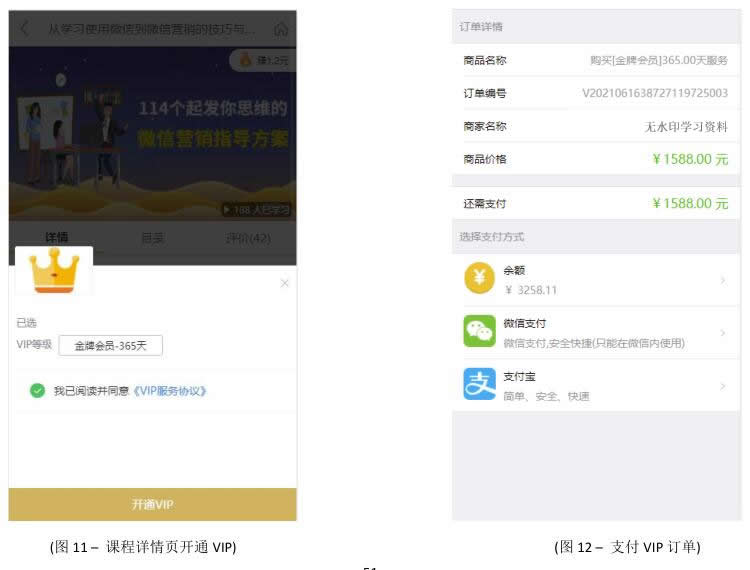750x570 pixels.
Task: Click order number V202106163872...
Action: pyautogui.click(x=655, y=93)
